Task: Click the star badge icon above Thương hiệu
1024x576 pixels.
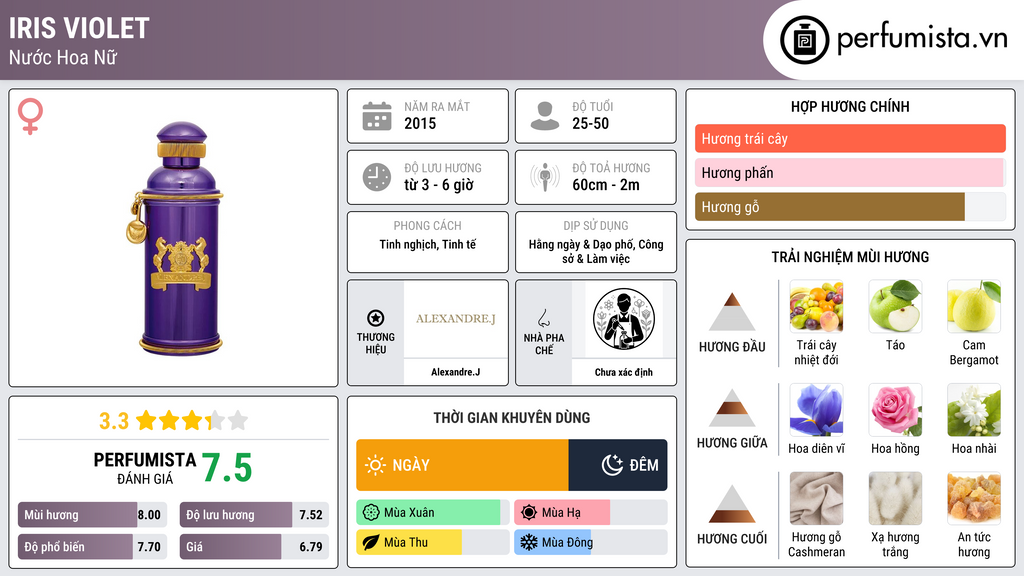Action: click(376, 318)
